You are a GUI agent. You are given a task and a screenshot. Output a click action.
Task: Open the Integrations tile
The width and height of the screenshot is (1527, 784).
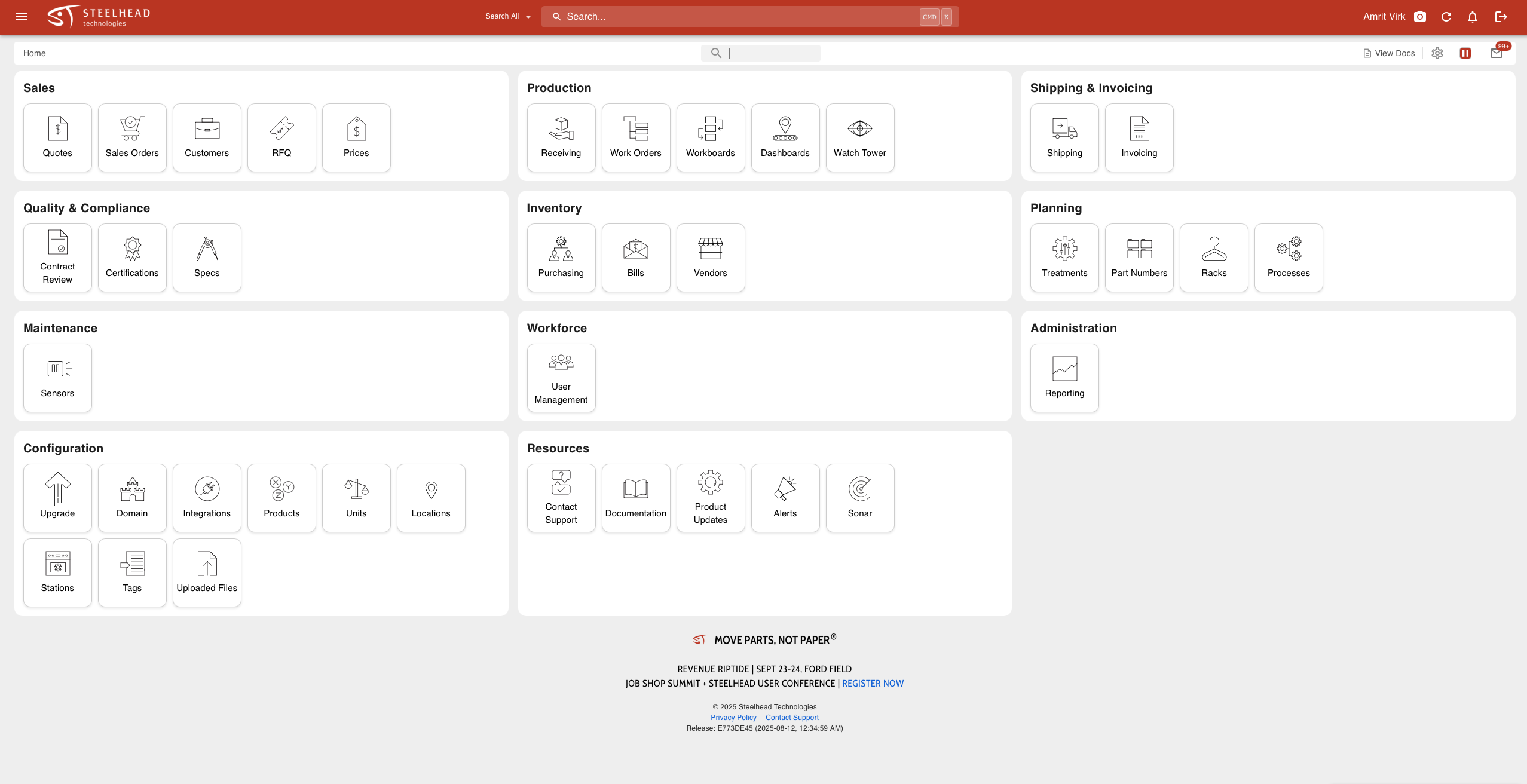click(207, 498)
